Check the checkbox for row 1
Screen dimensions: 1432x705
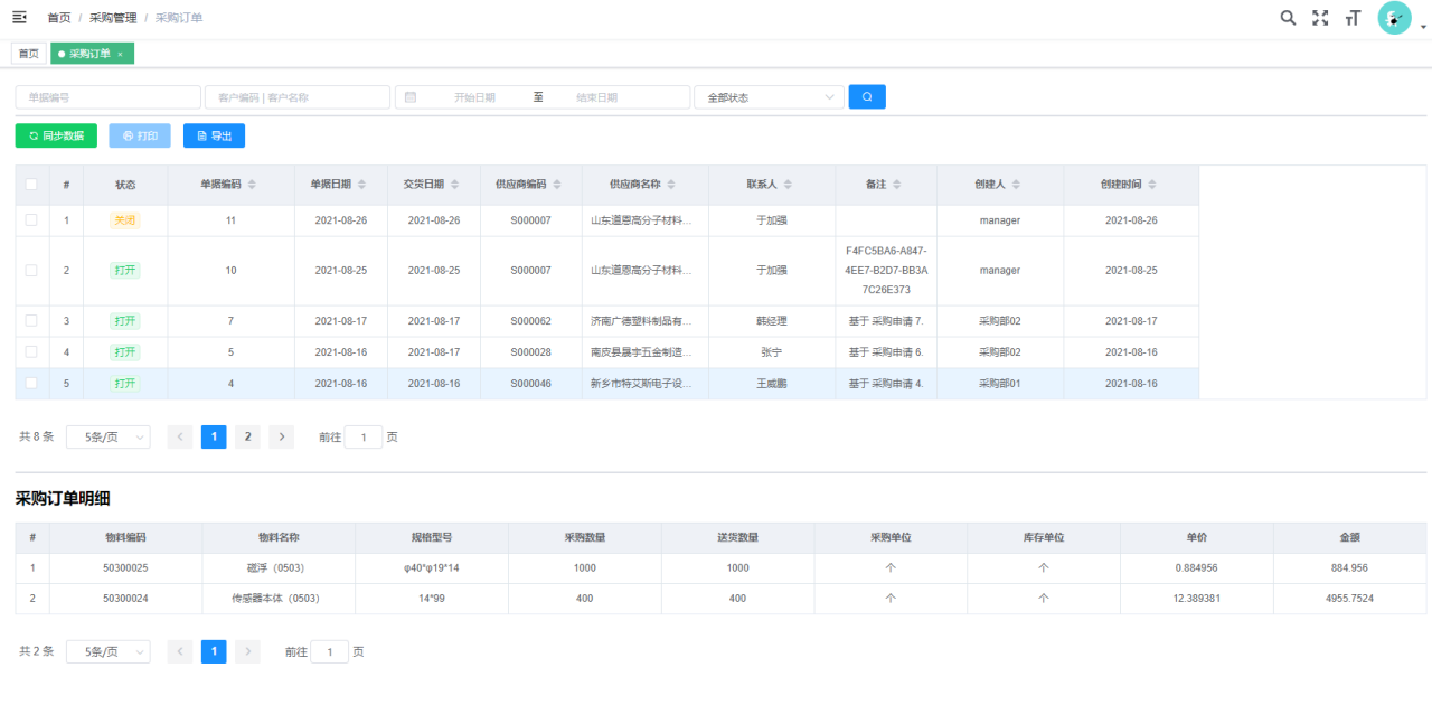32,220
